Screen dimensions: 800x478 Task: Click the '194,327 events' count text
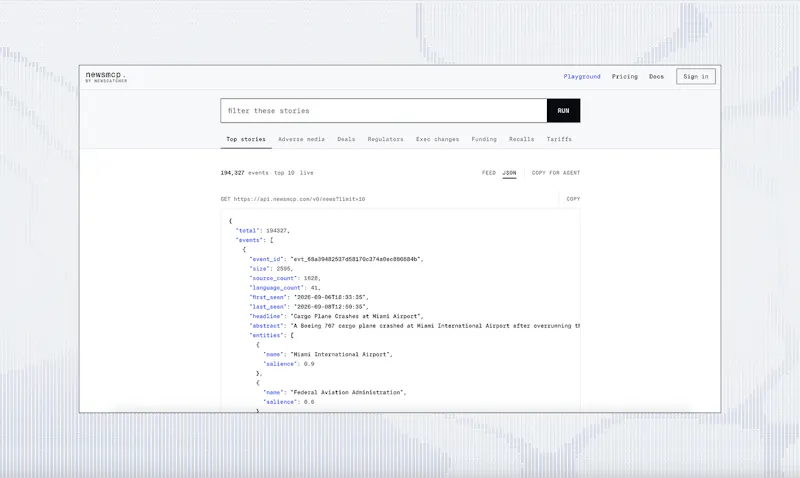click(244, 173)
